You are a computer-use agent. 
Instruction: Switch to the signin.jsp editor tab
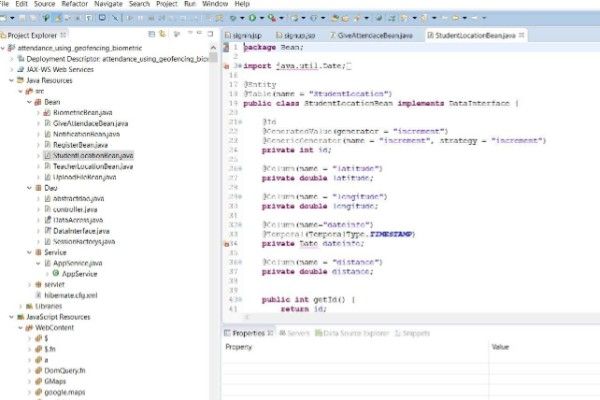pyautogui.click(x=243, y=35)
